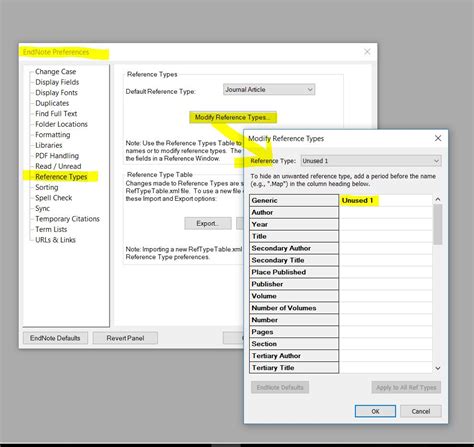Click Modify Reference Types button
This screenshot has width=474, height=447.
click(233, 117)
